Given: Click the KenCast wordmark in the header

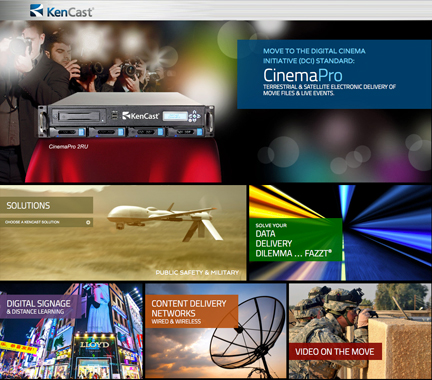Looking at the screenshot, I should point(70,12).
